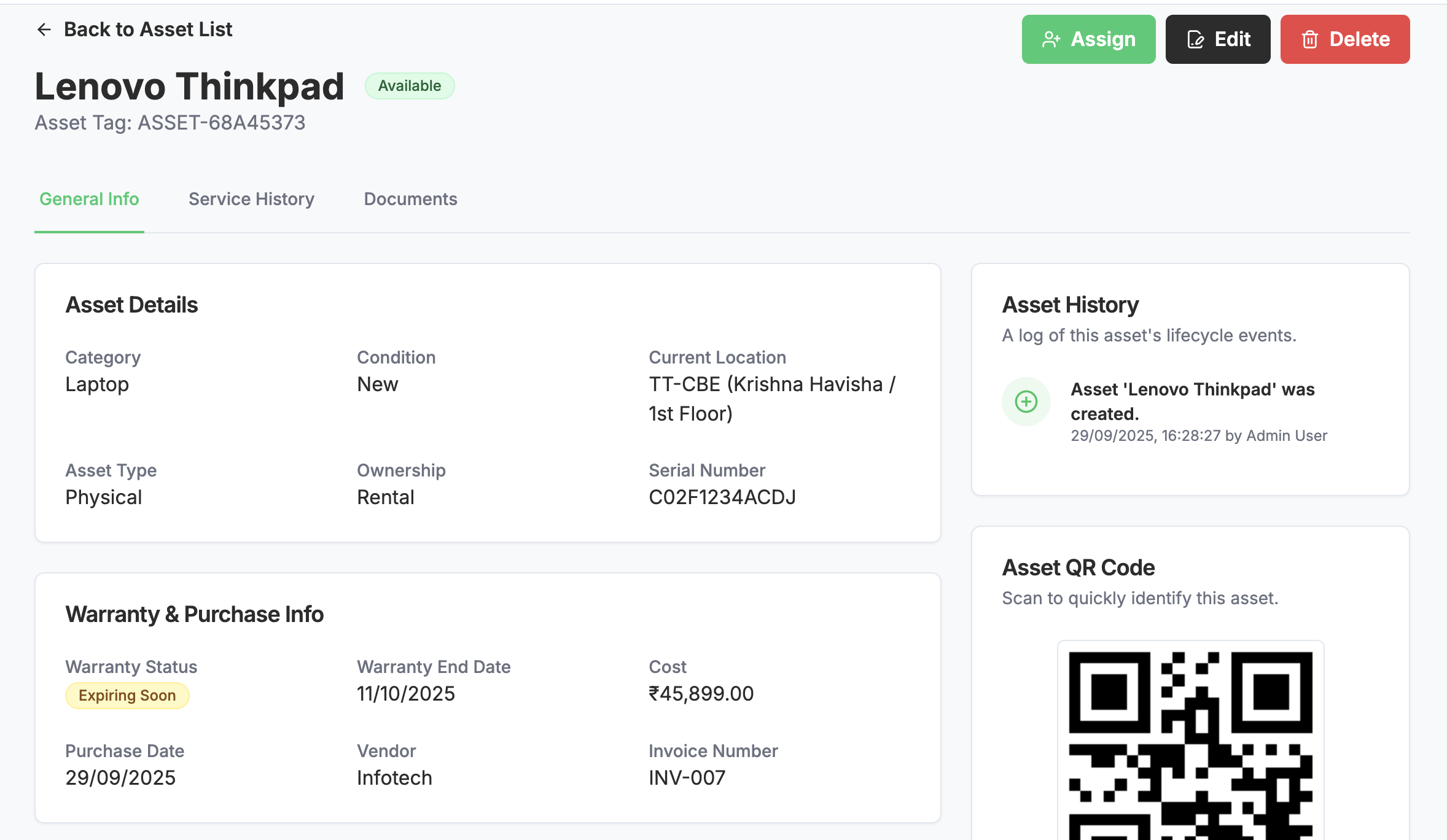Click the Serial Number label
Image resolution: width=1447 pixels, height=840 pixels.
point(707,470)
